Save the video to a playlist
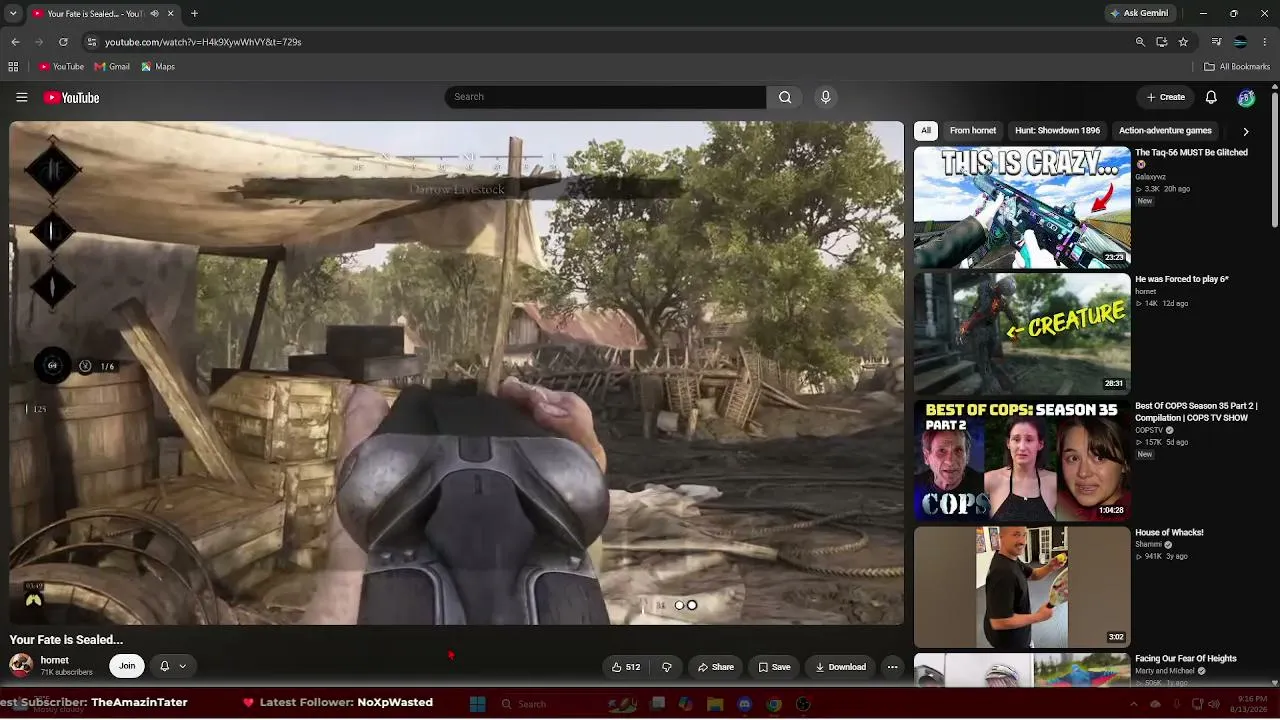 coord(775,667)
